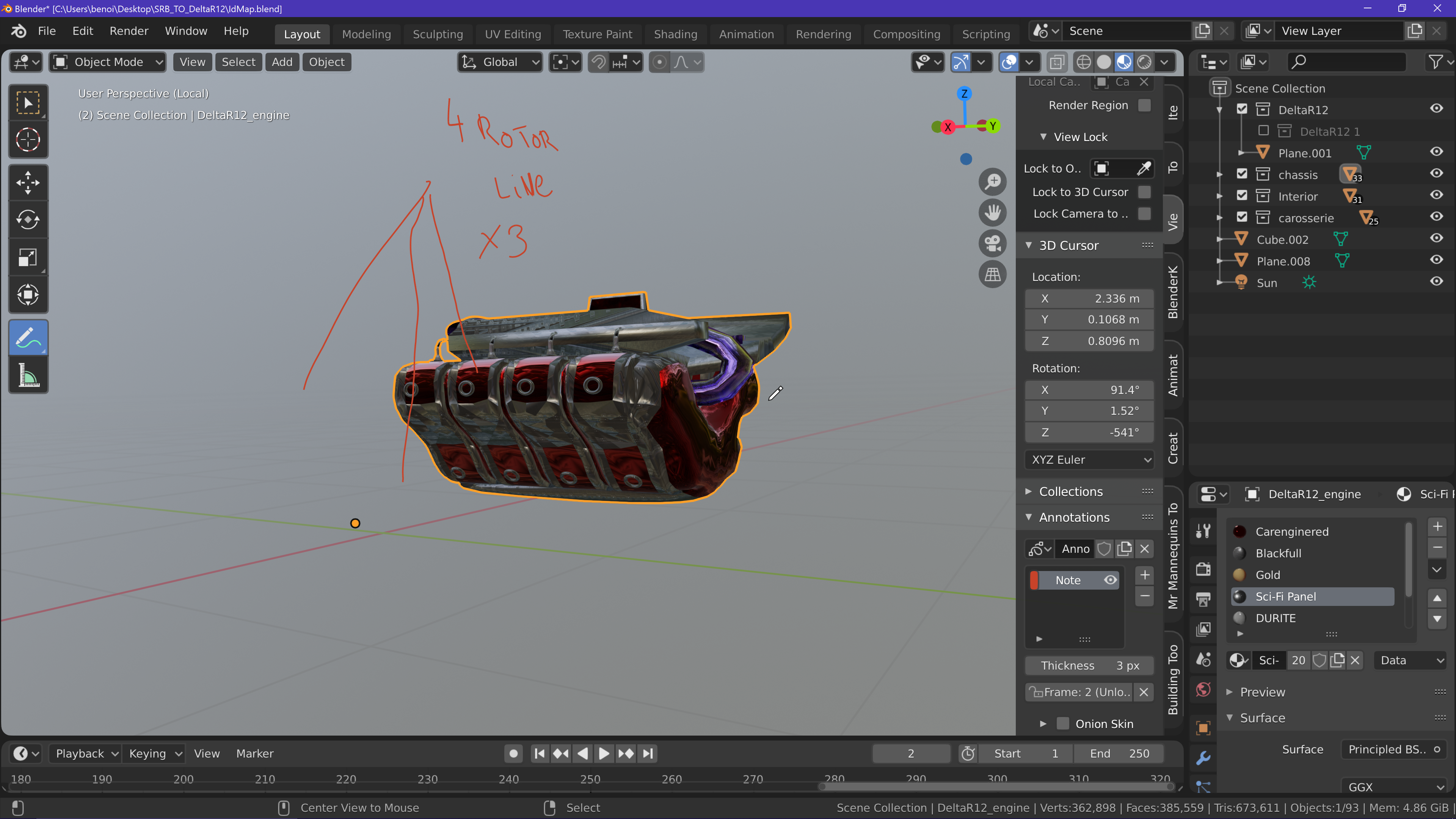Switch to the Shading workspace tab
This screenshot has height=819, width=1456.
(x=675, y=35)
